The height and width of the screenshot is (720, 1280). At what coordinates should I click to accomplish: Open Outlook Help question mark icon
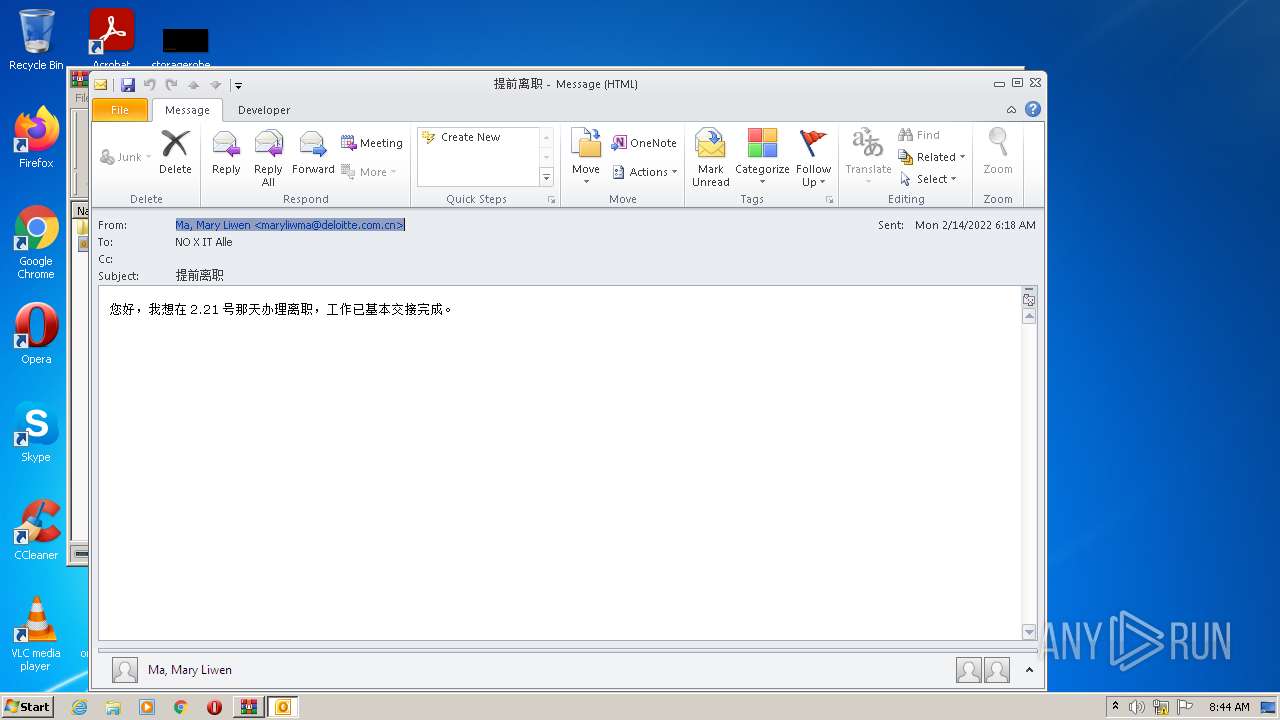point(1033,109)
